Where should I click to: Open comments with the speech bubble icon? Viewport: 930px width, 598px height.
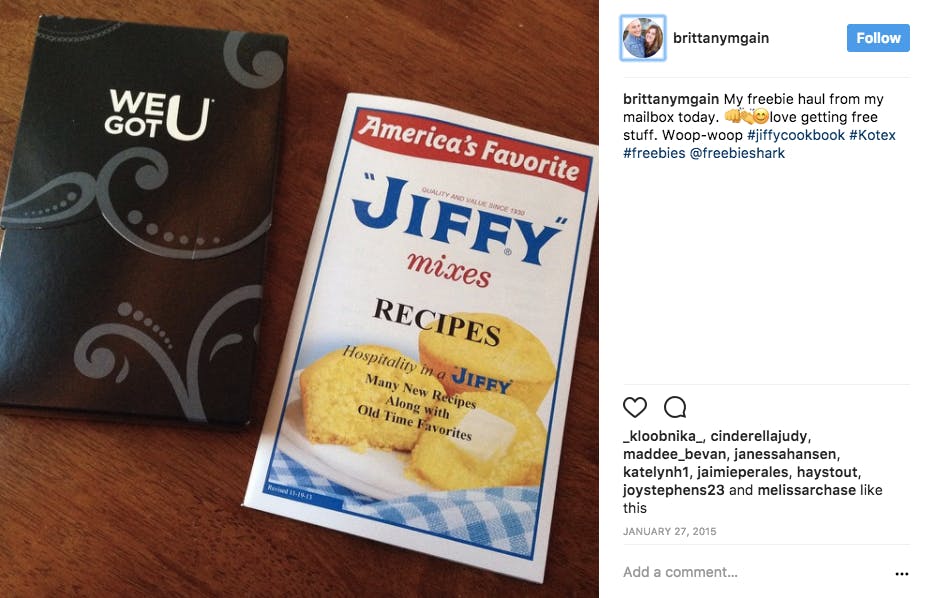tap(675, 407)
